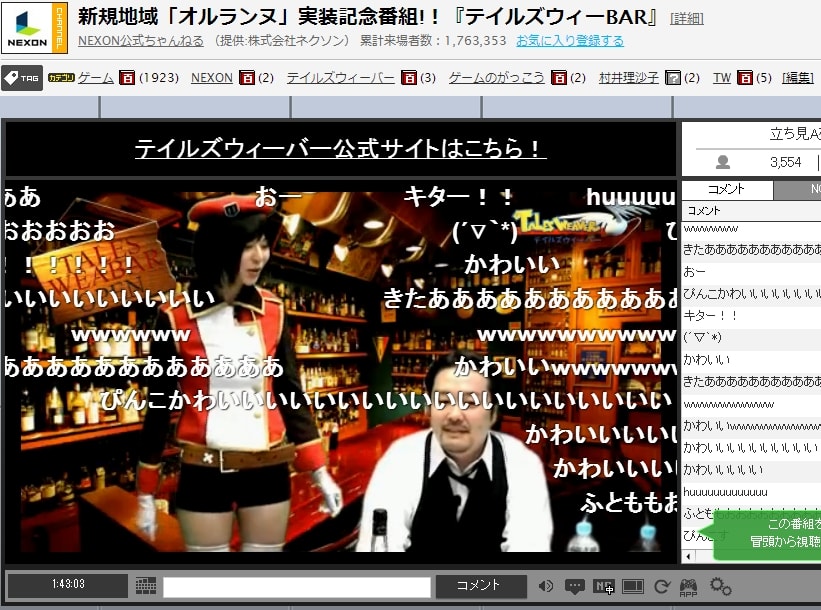
Task: Open the NEXON channel logo
Action: click(x=35, y=28)
